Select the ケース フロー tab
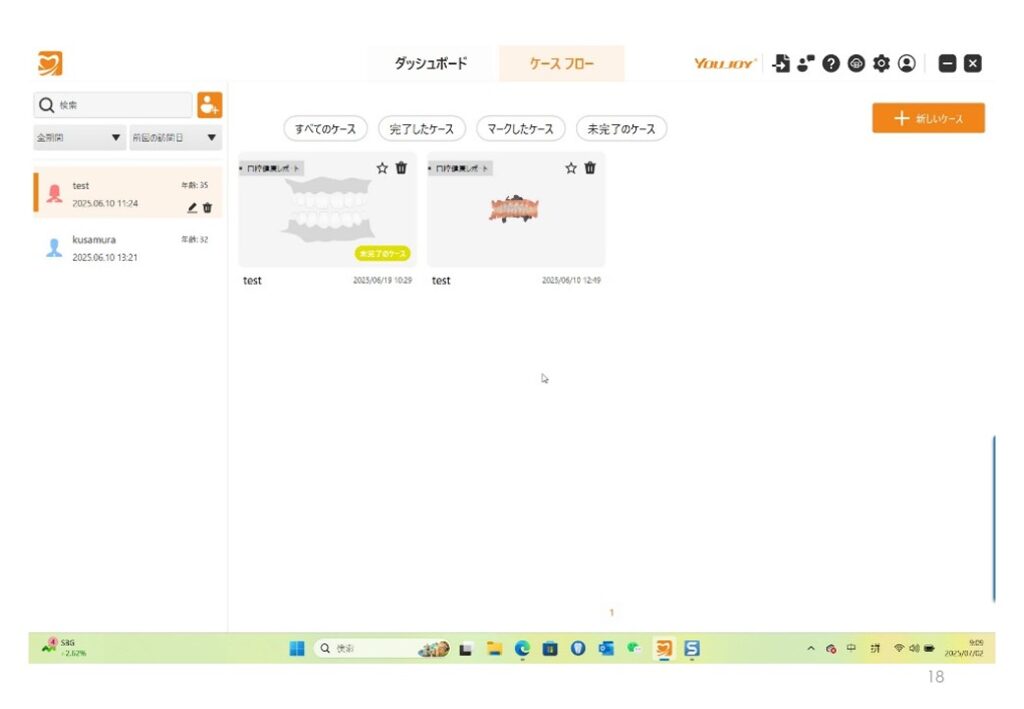 561,64
